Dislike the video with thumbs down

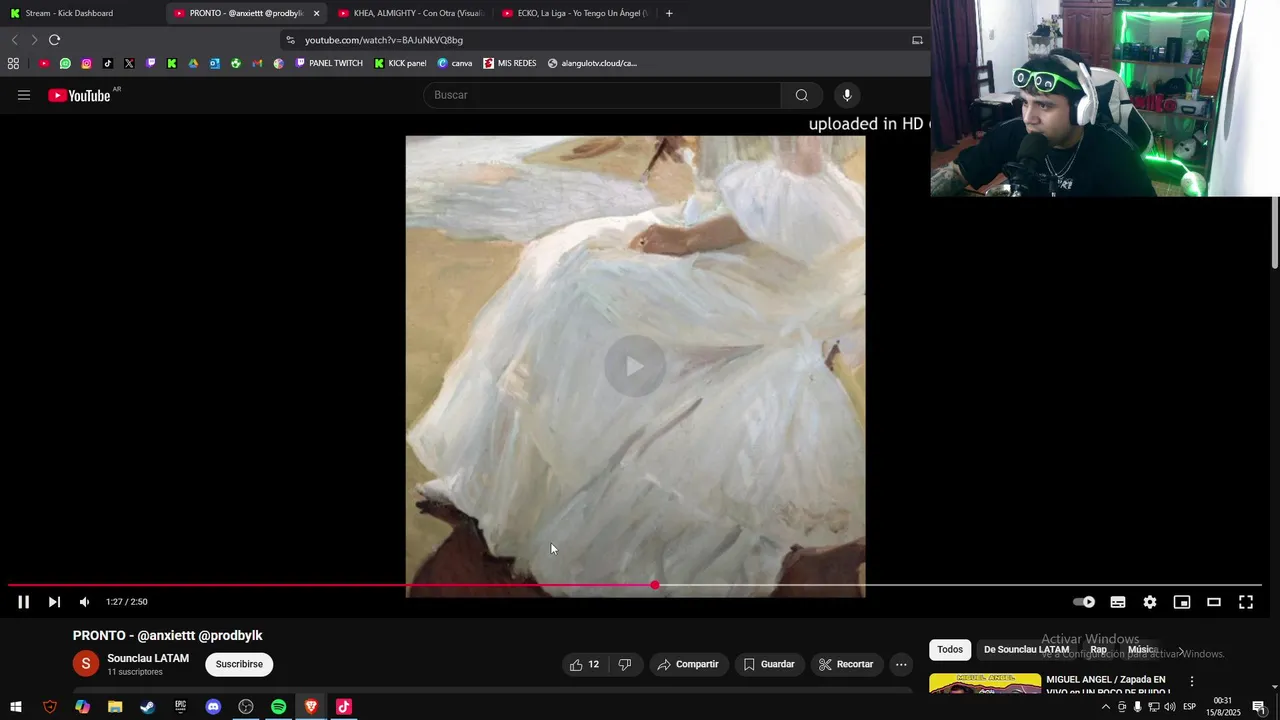tap(625, 664)
